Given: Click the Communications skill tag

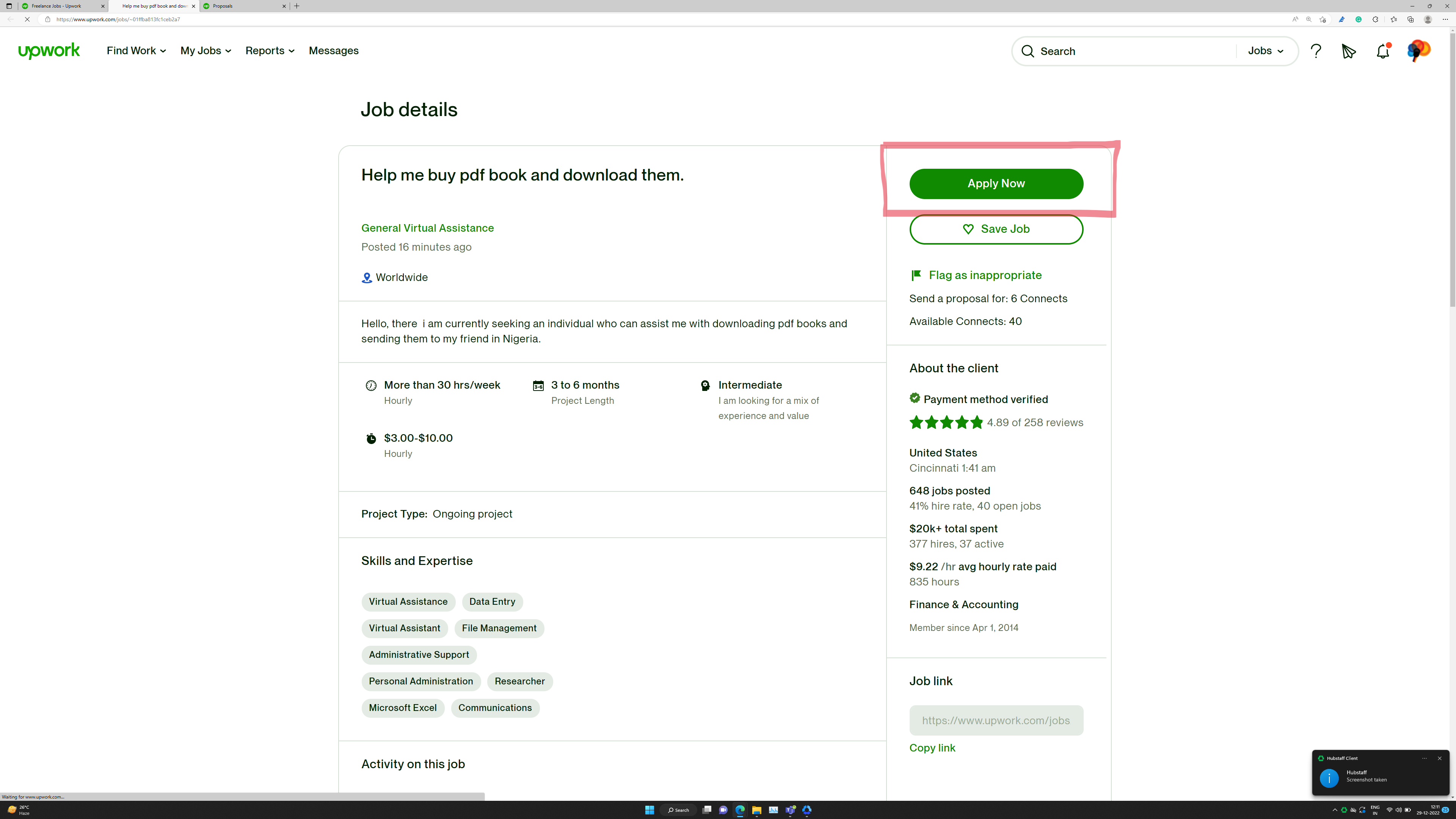Looking at the screenshot, I should pos(494,708).
